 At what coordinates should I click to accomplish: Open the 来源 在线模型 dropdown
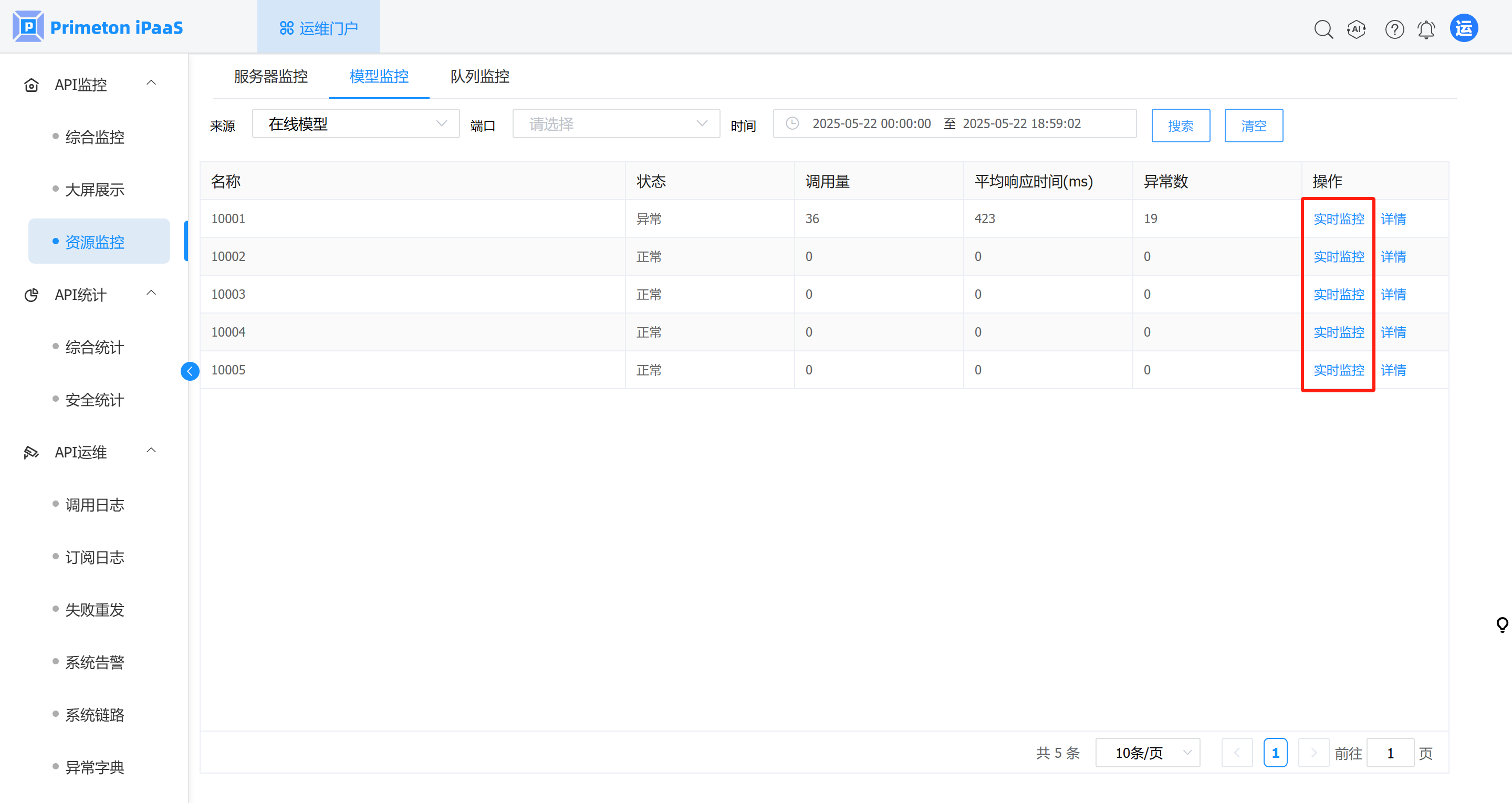point(355,124)
